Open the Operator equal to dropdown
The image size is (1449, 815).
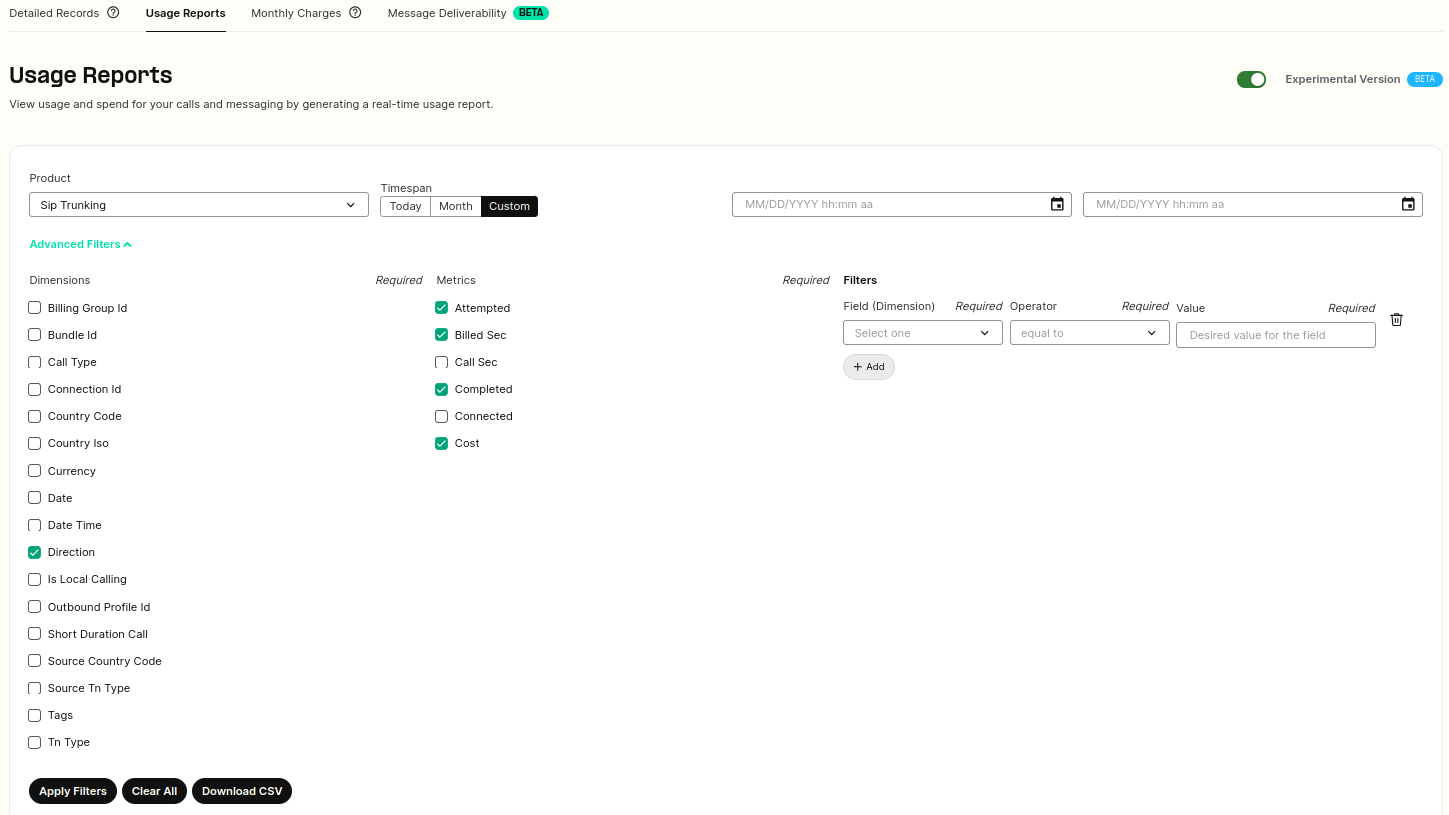click(1090, 333)
